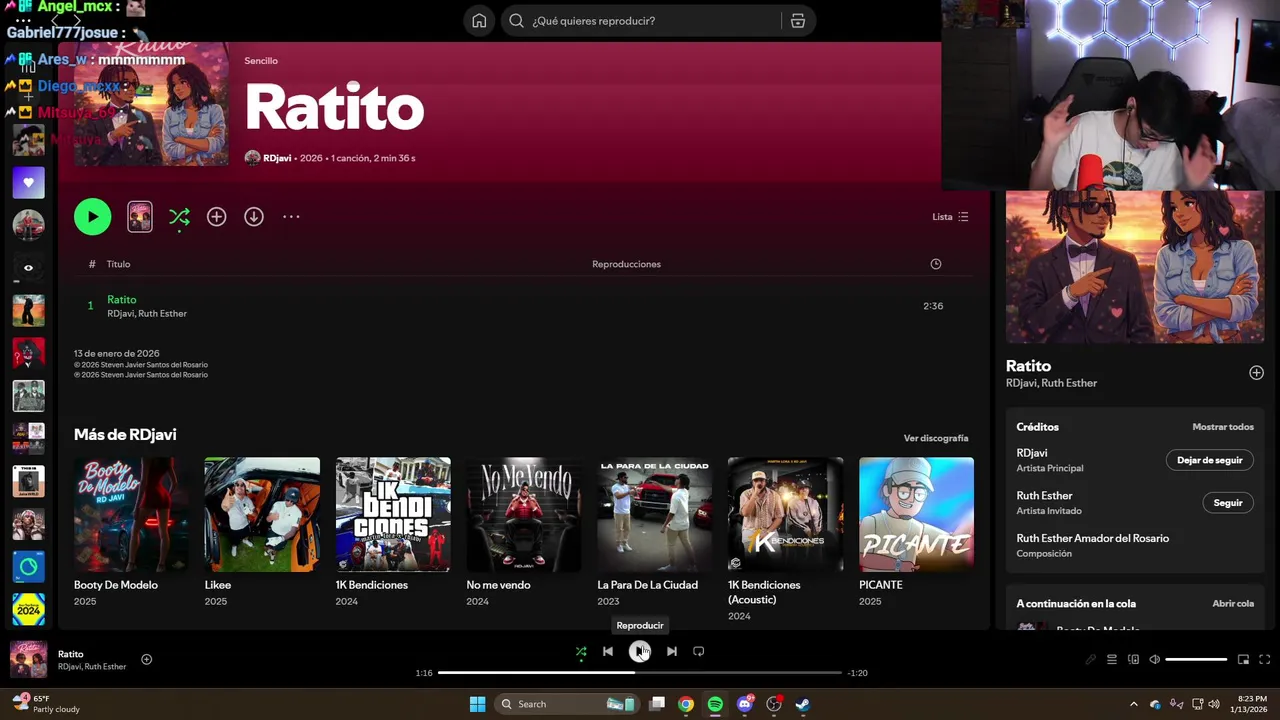Open the miniplayer icon
Viewport: 1280px width, 720px height.
1243,660
